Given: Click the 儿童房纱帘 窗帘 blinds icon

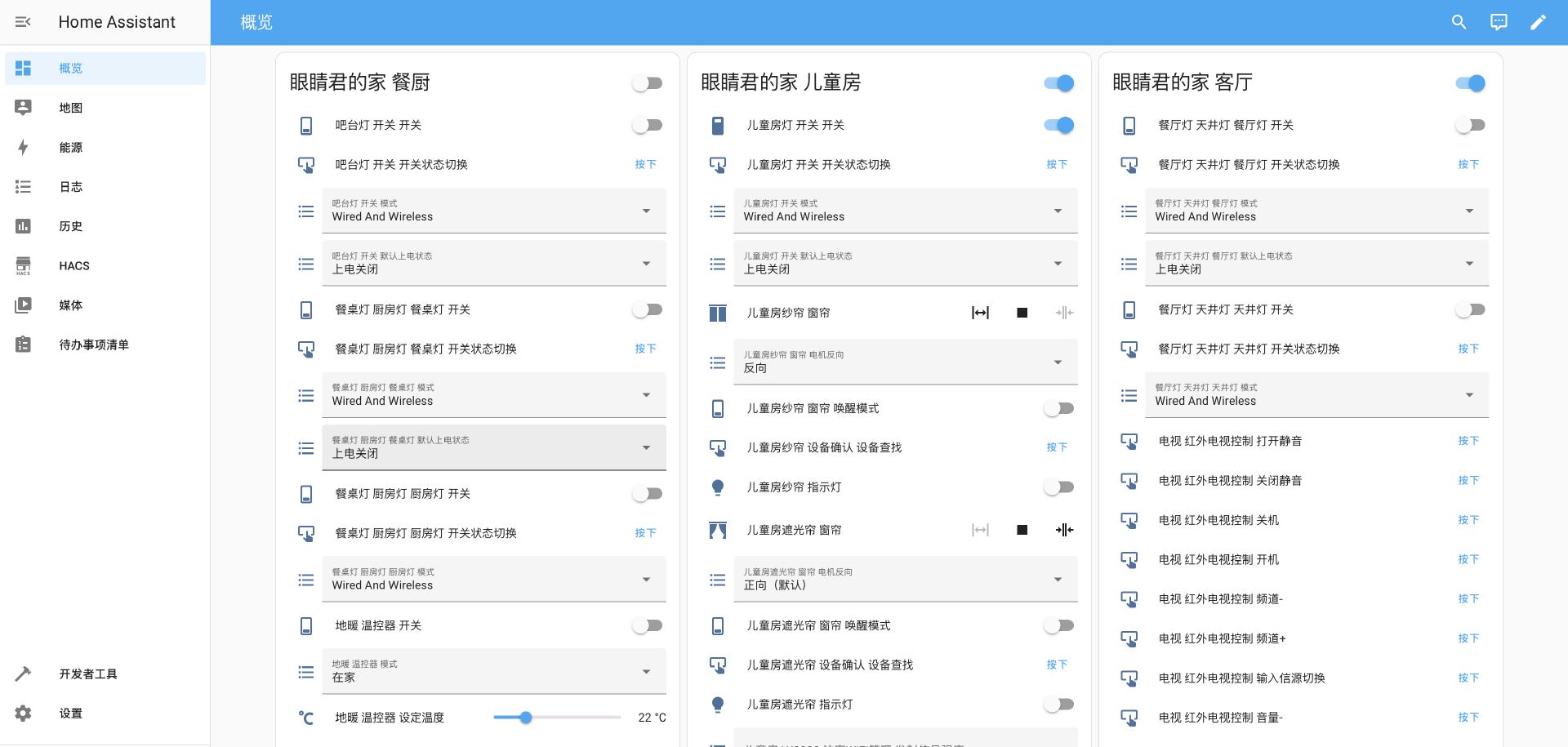Looking at the screenshot, I should click(718, 313).
